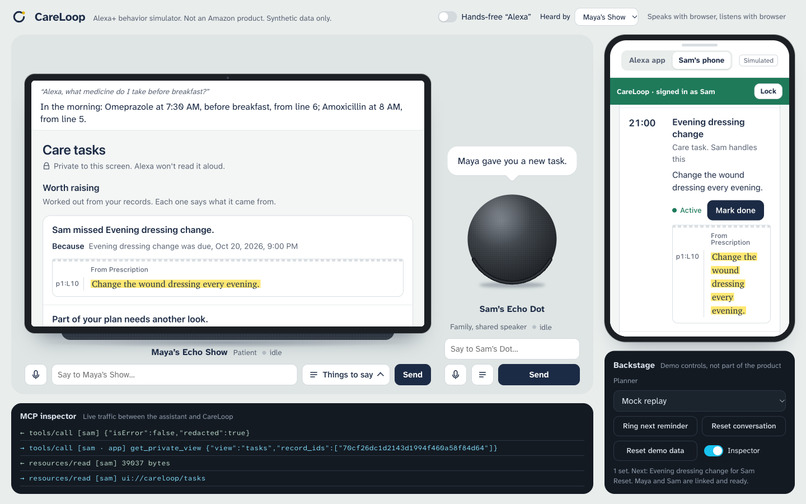Click the MCP inspector title
The width and height of the screenshot is (806, 504).
(x=48, y=416)
